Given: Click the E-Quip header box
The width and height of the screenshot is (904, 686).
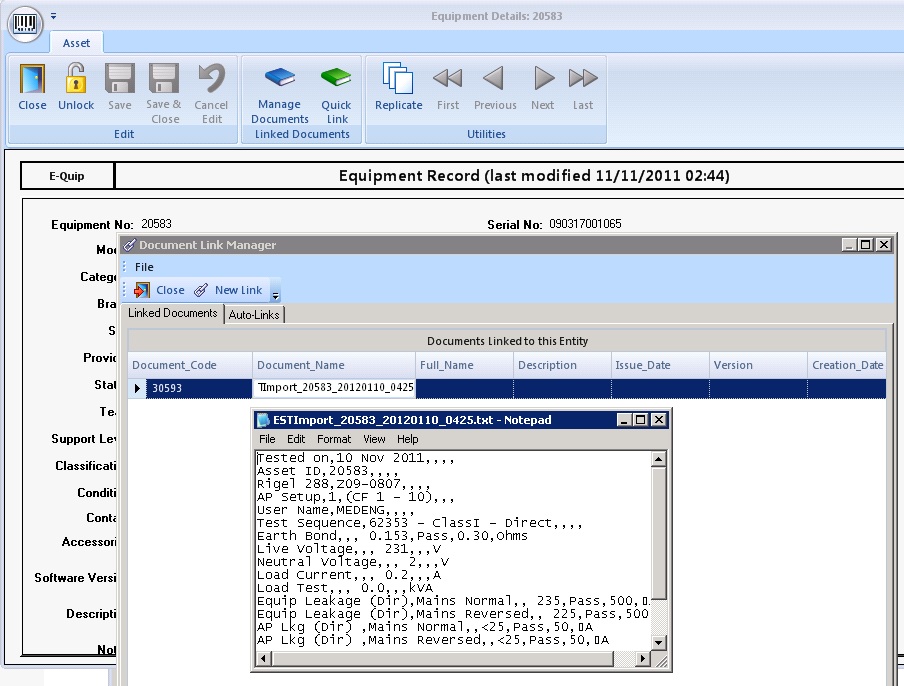Looking at the screenshot, I should click(x=67, y=176).
